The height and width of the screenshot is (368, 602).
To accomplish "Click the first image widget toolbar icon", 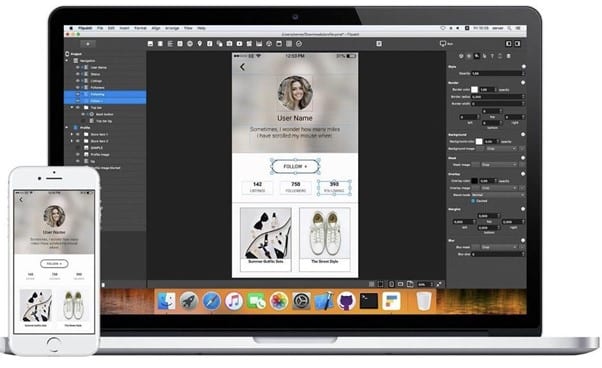I will 150,44.
